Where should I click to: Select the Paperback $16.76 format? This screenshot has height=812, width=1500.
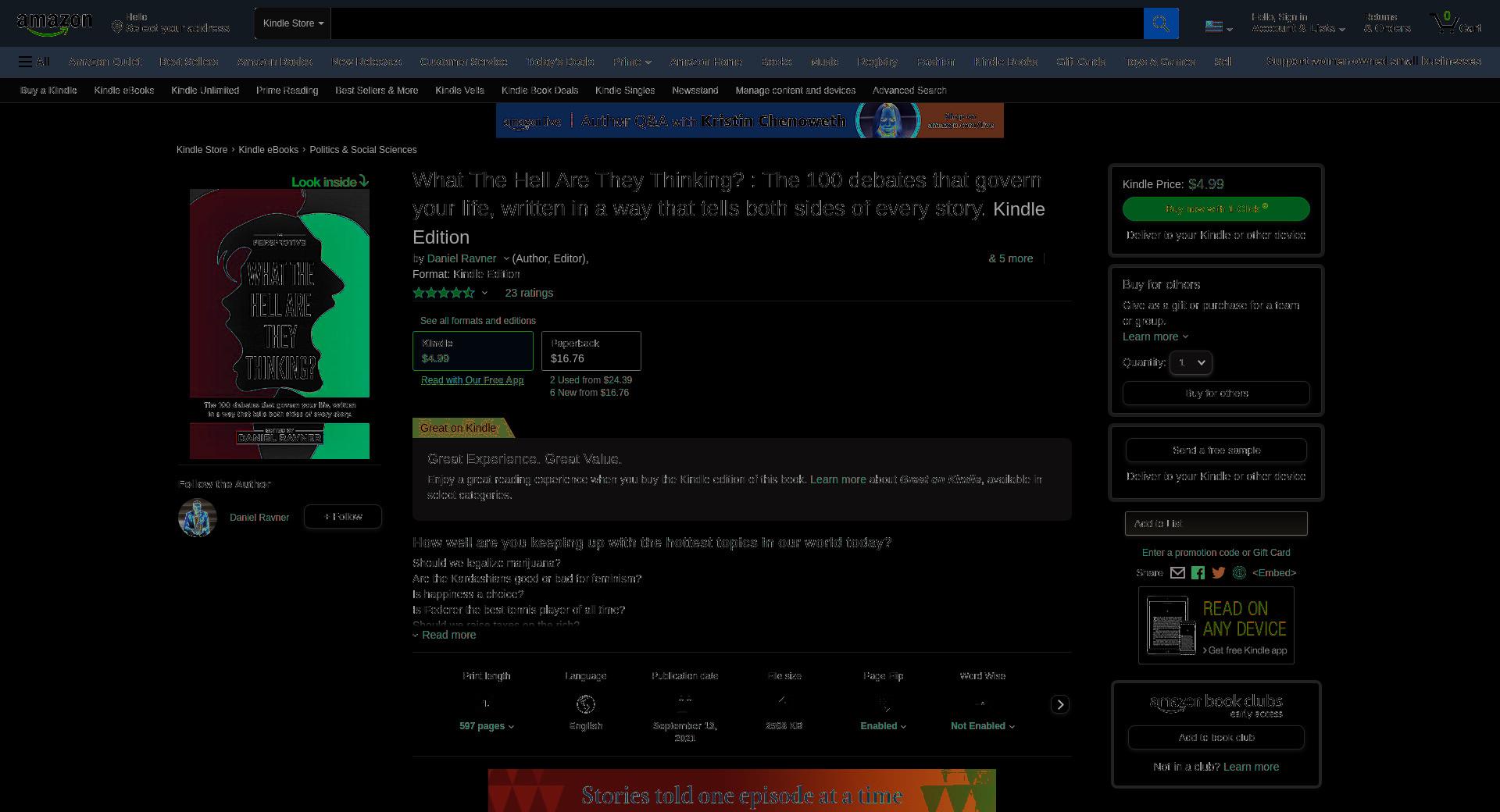pyautogui.click(x=591, y=351)
